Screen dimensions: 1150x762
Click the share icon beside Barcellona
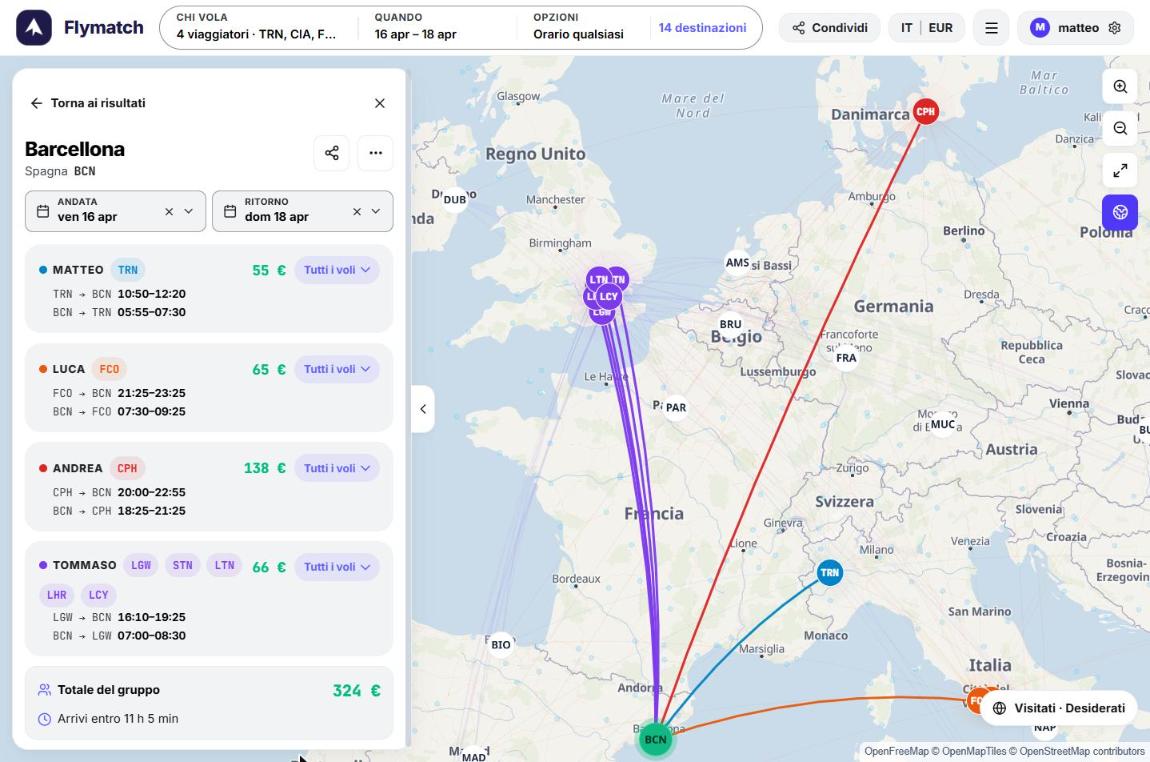click(332, 153)
